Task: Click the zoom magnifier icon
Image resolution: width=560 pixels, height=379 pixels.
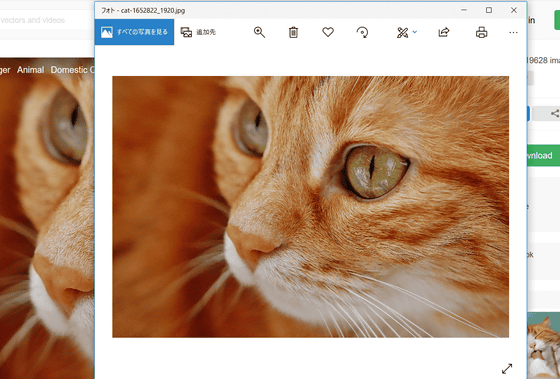Action: click(259, 32)
